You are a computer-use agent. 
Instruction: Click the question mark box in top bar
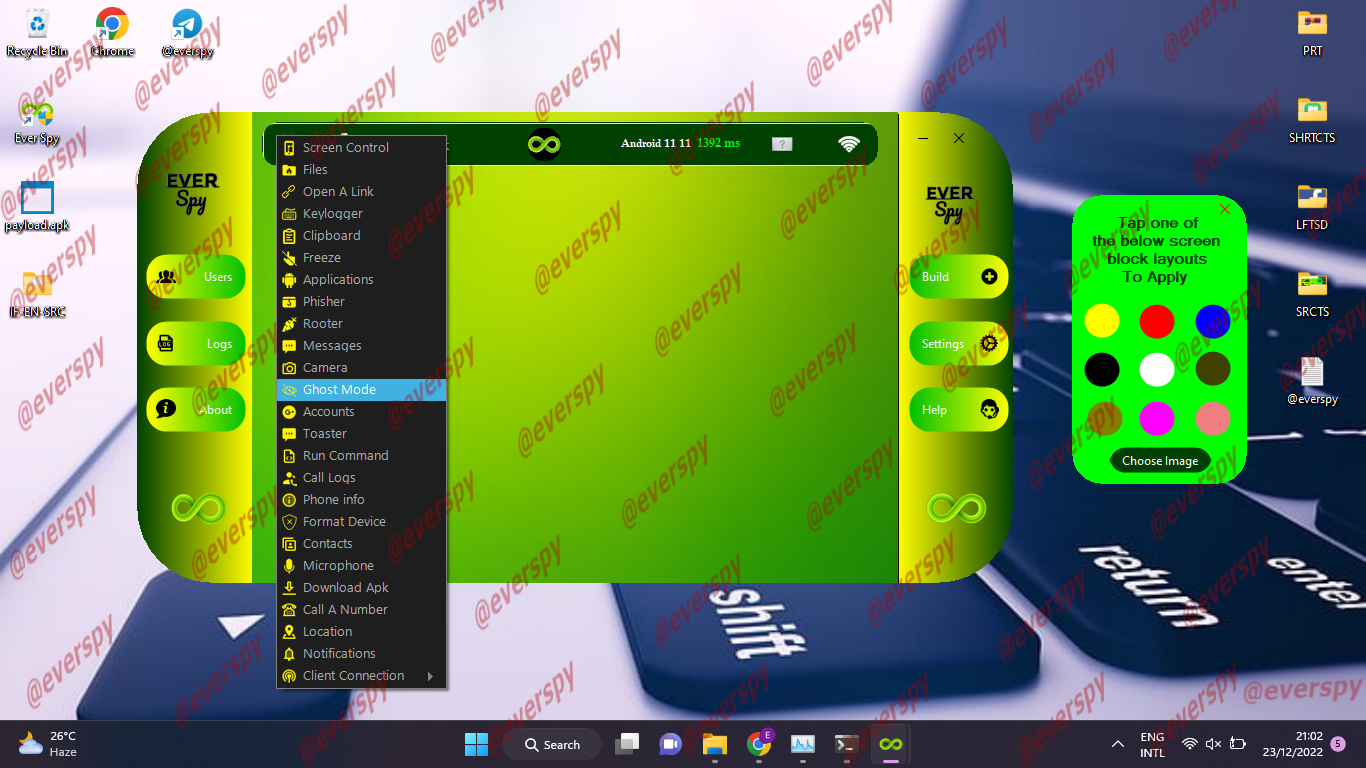pyautogui.click(x=782, y=144)
